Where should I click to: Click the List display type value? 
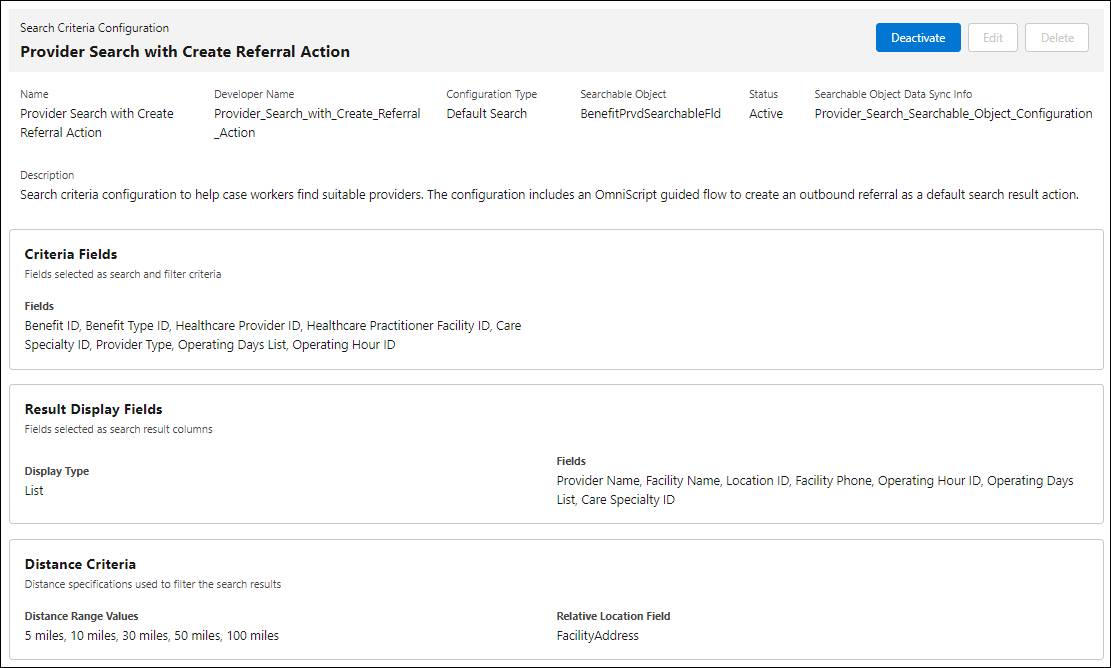click(34, 491)
